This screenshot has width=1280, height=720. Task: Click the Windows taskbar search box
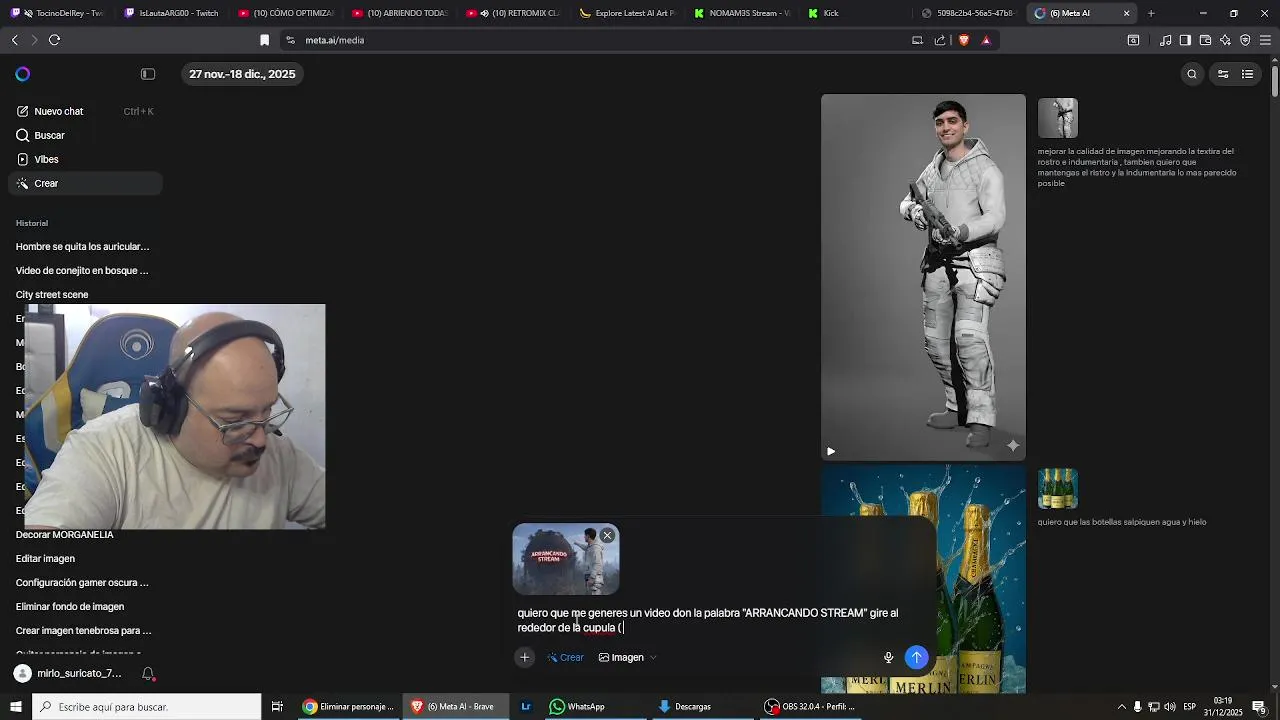pyautogui.click(x=147, y=707)
